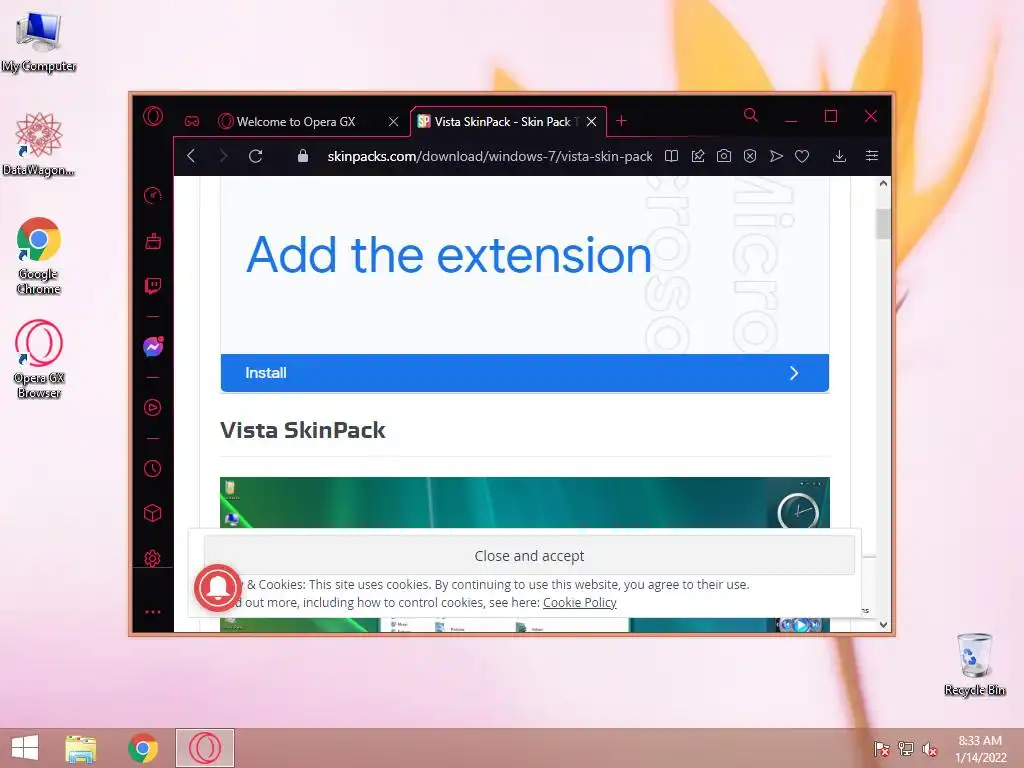The width and height of the screenshot is (1024, 768).
Task: Open Messenger panel in sidebar
Action: pyautogui.click(x=153, y=346)
